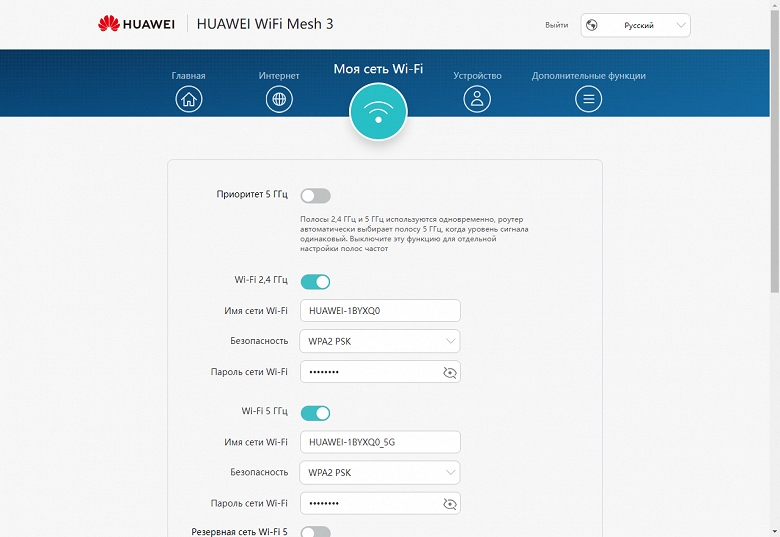
Task: Open the Интернет globe icon
Action: [279, 99]
